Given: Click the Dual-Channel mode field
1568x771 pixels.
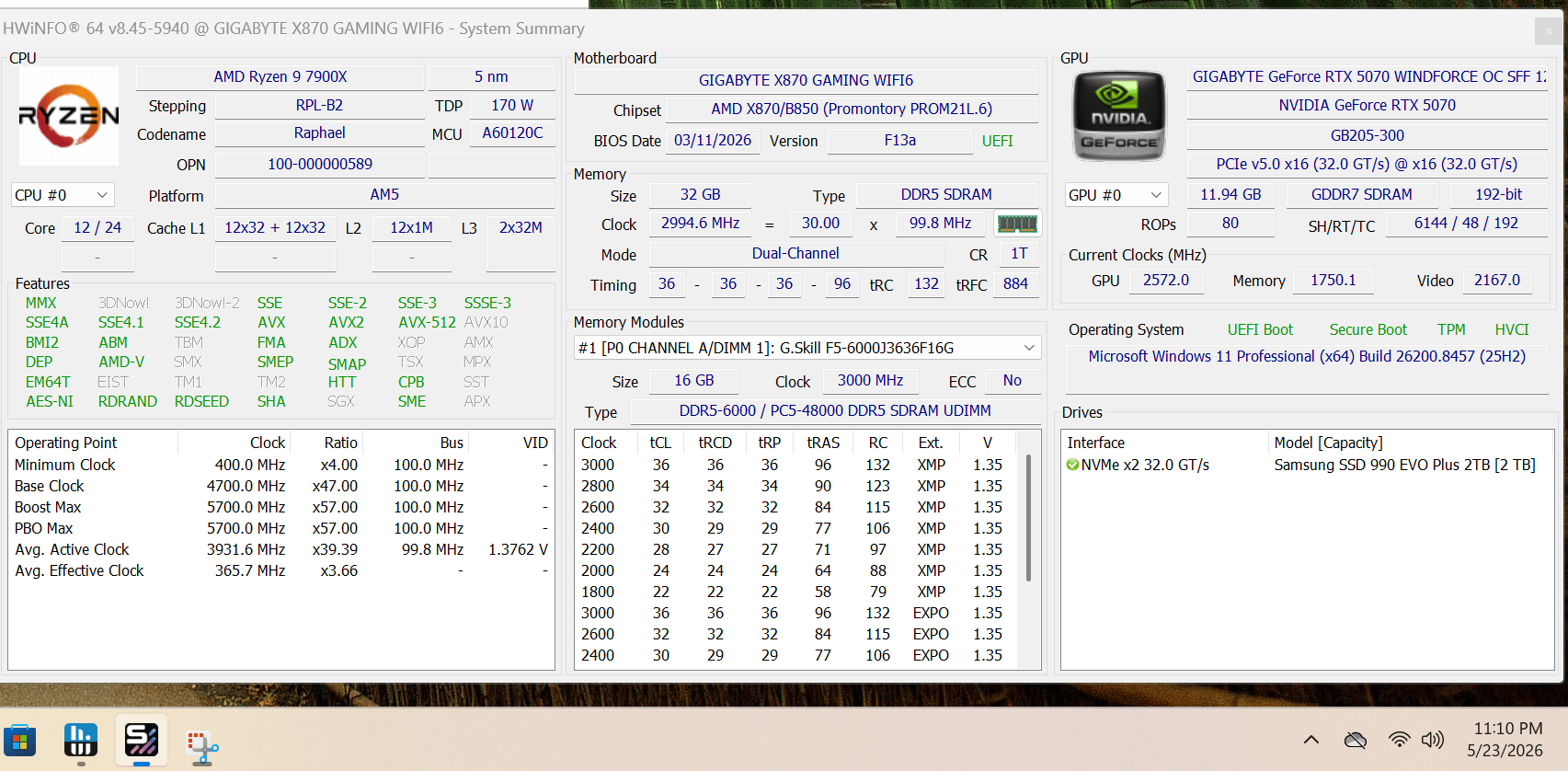Looking at the screenshot, I should click(795, 254).
